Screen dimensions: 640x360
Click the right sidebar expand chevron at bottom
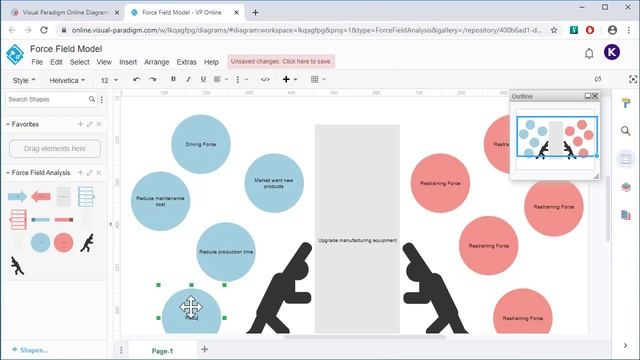click(626, 345)
